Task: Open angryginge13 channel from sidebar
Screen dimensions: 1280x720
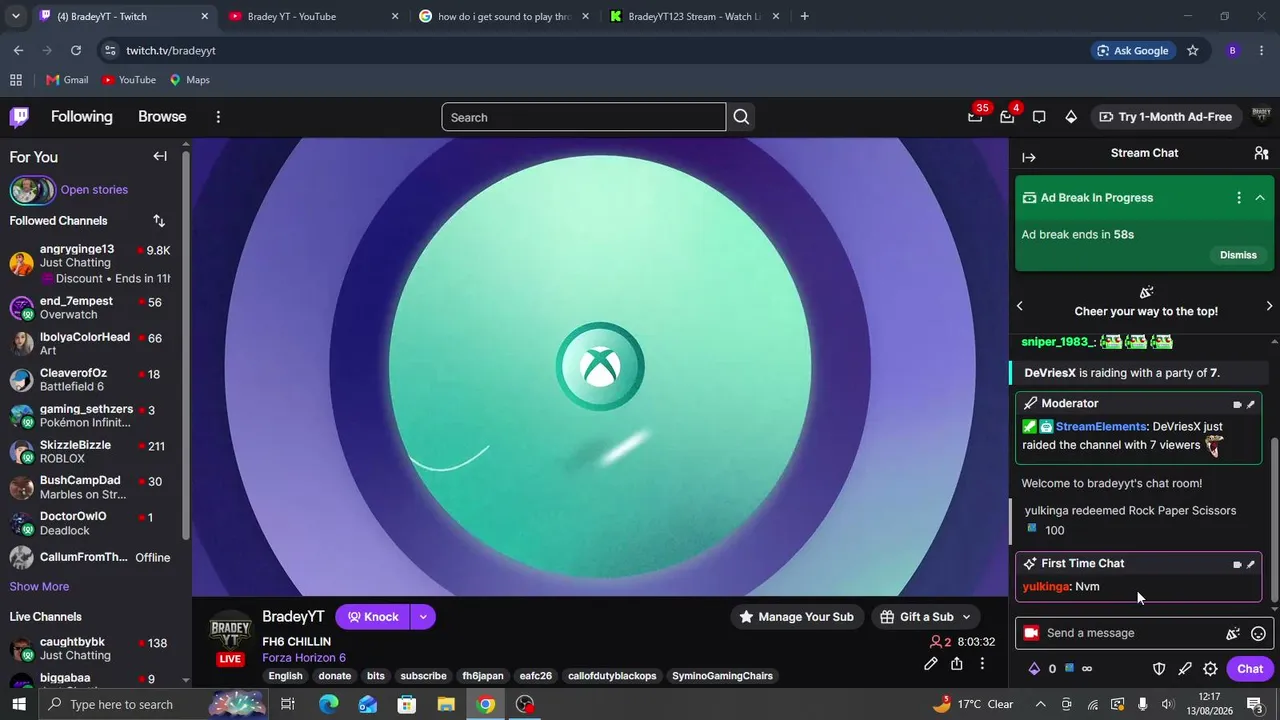Action: click(x=90, y=264)
